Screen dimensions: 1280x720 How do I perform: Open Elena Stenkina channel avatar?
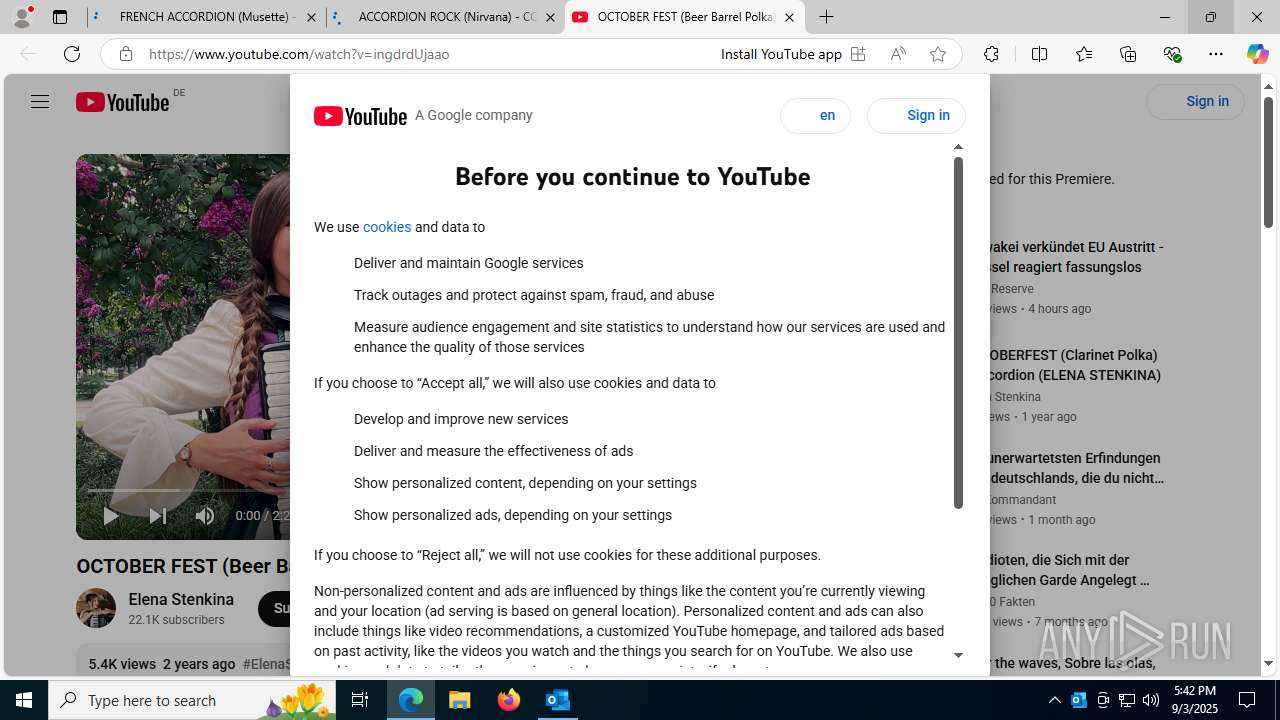point(96,608)
